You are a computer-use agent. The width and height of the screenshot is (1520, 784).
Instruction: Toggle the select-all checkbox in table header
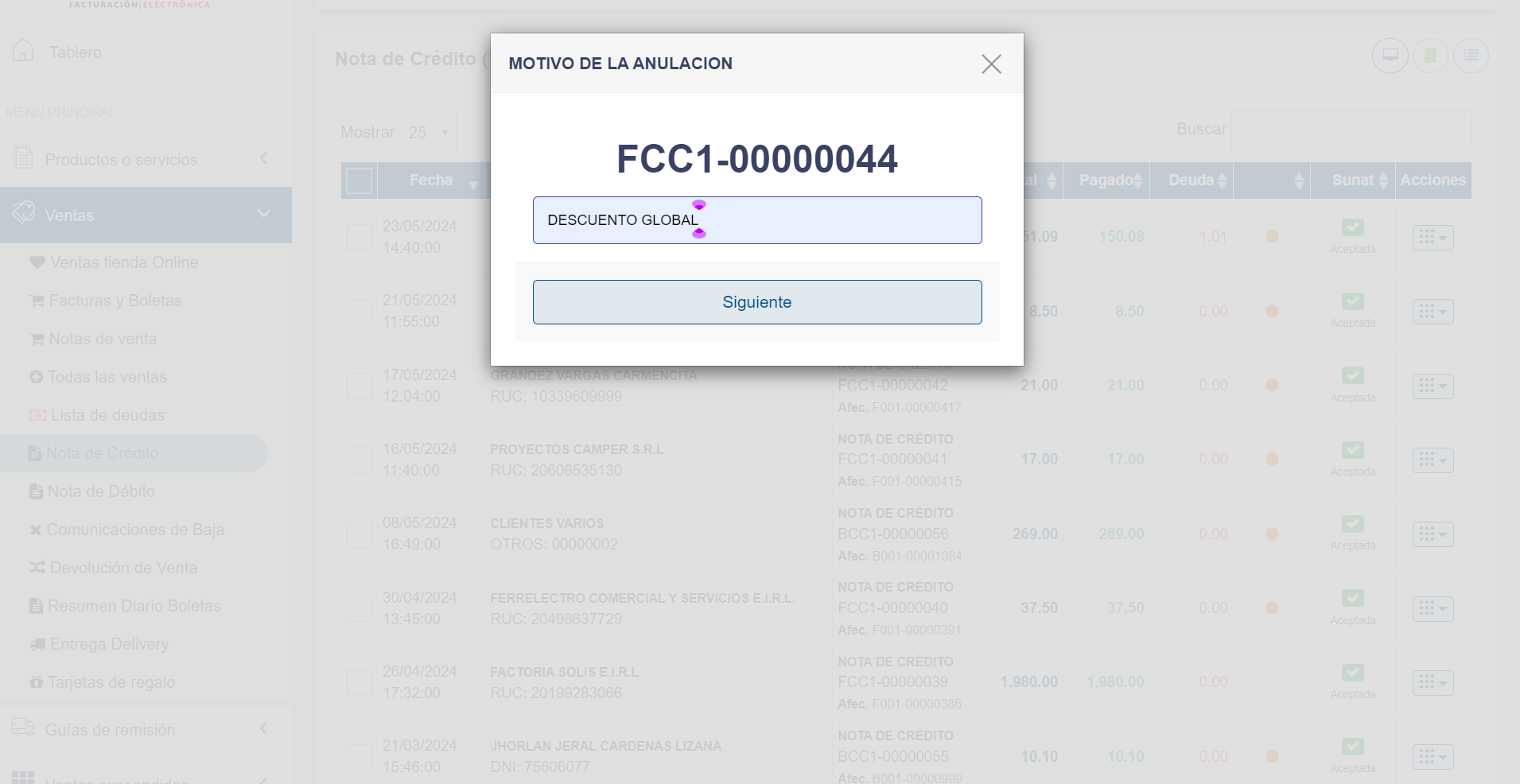tap(359, 181)
